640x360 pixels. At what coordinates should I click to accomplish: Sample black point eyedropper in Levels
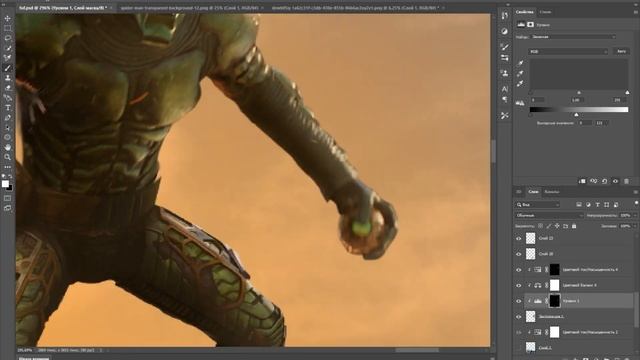(520, 63)
